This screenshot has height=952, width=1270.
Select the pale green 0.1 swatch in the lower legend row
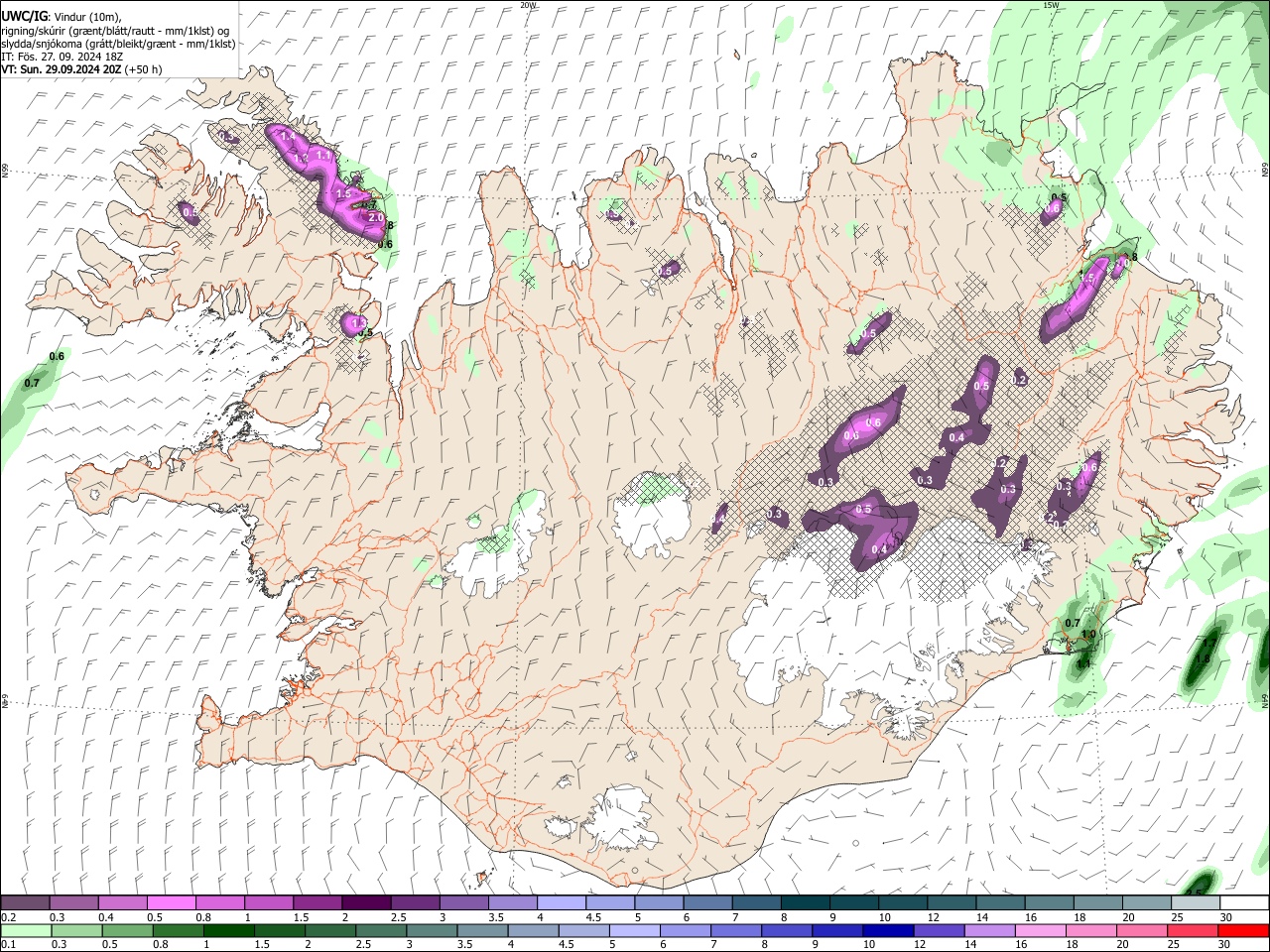(x=26, y=930)
